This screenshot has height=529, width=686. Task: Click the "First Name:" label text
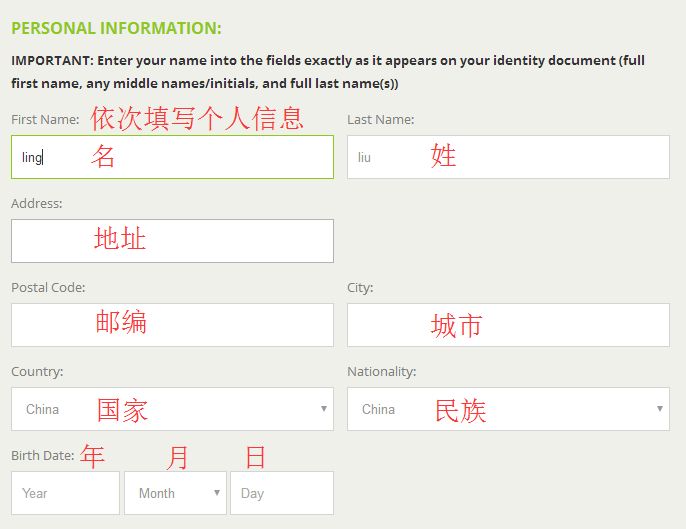coord(45,119)
